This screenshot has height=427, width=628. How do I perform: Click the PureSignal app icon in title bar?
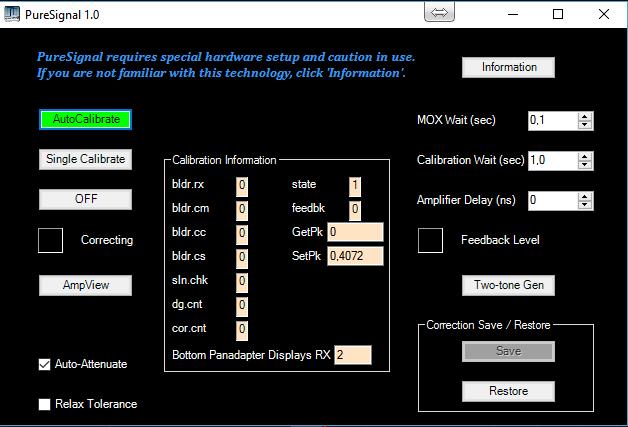12,14
